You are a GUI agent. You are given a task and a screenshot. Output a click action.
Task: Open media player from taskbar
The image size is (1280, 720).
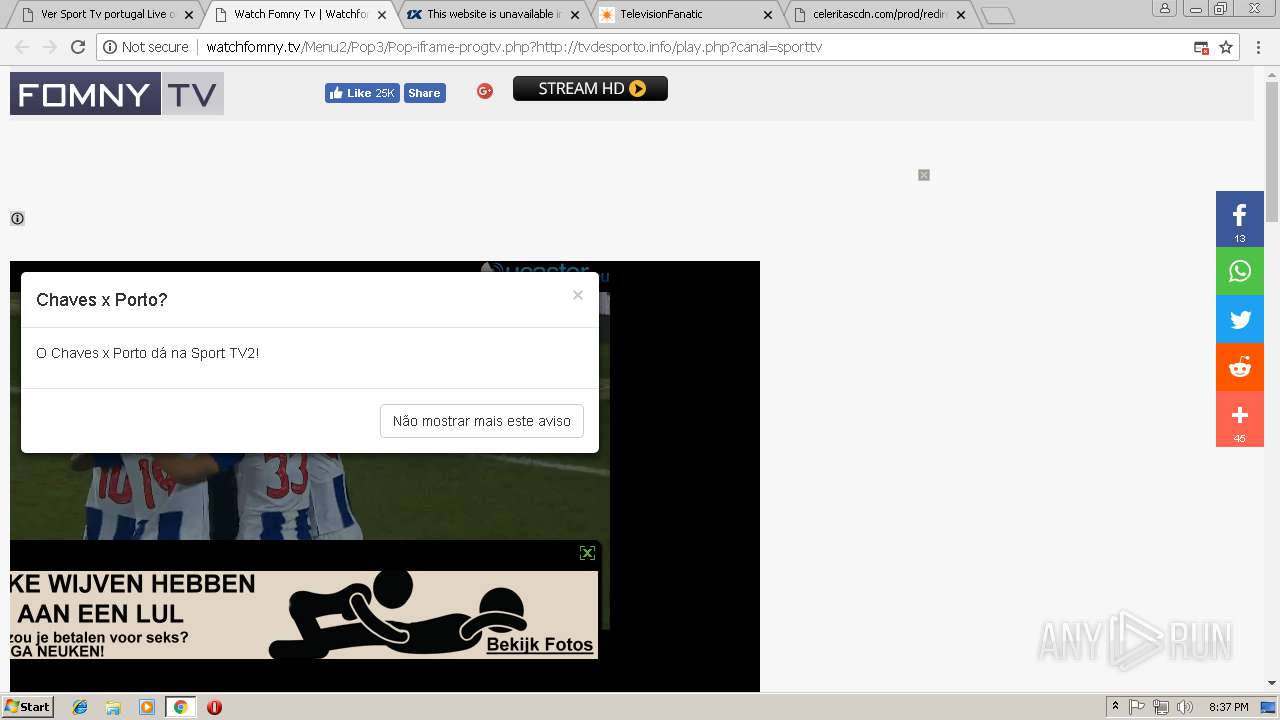[147, 707]
